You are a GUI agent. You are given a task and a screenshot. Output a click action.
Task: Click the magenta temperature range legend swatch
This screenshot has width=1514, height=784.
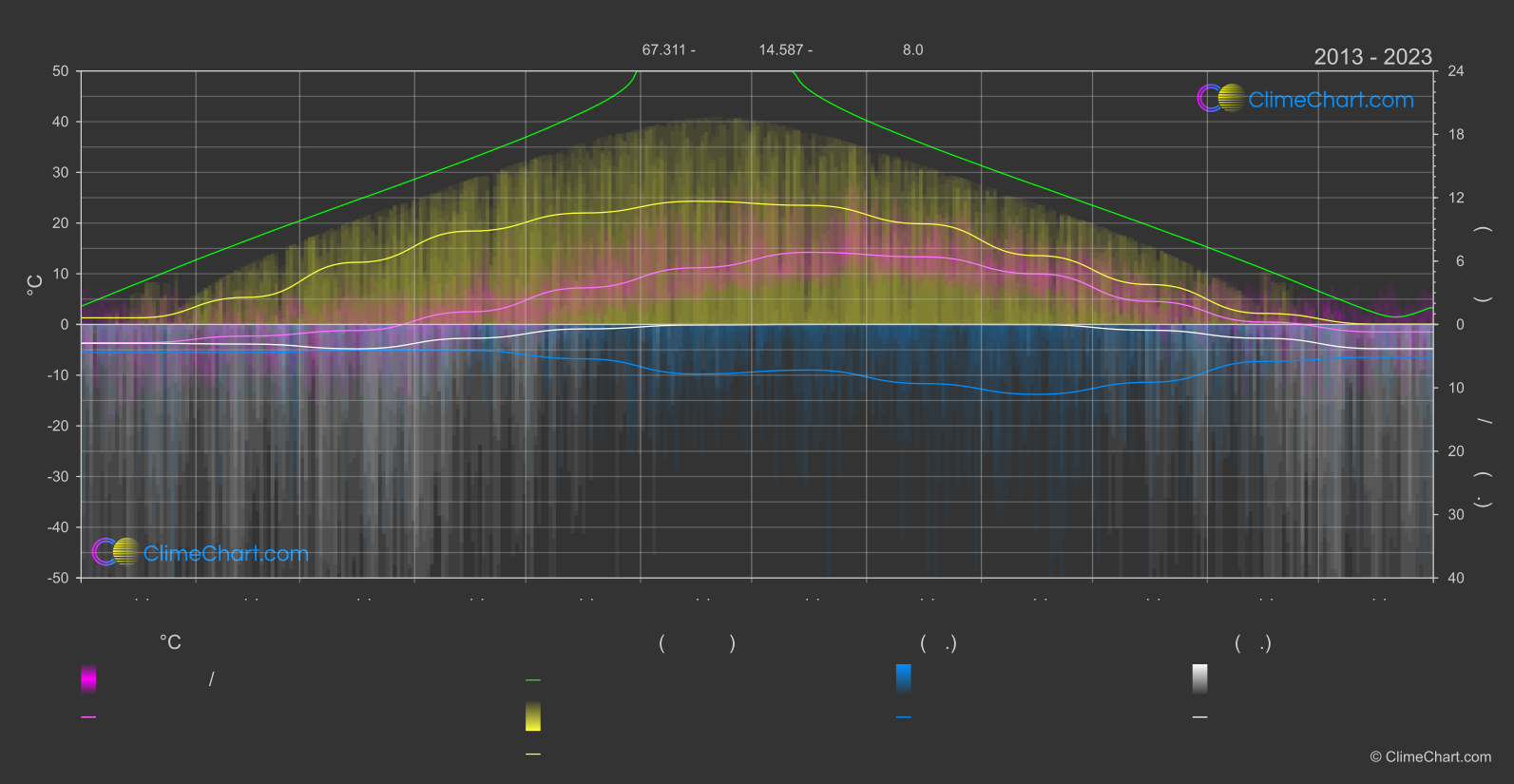pyautogui.click(x=88, y=679)
